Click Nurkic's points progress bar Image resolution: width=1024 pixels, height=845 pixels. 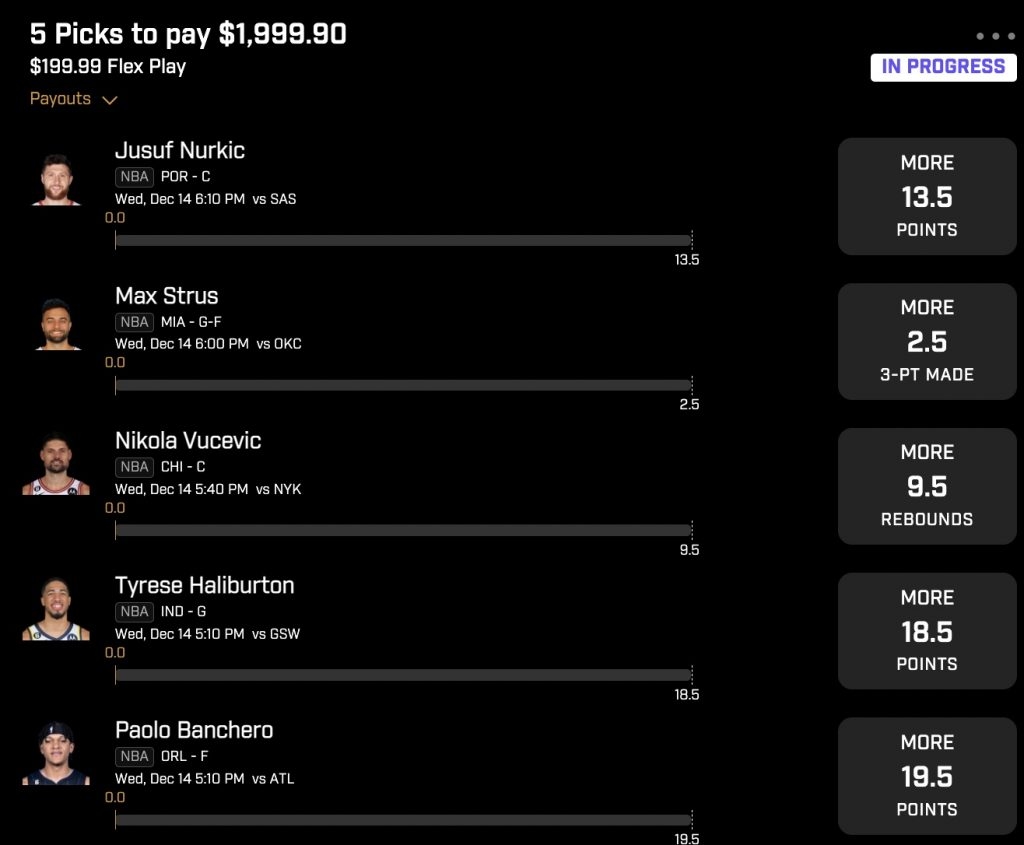coord(404,240)
